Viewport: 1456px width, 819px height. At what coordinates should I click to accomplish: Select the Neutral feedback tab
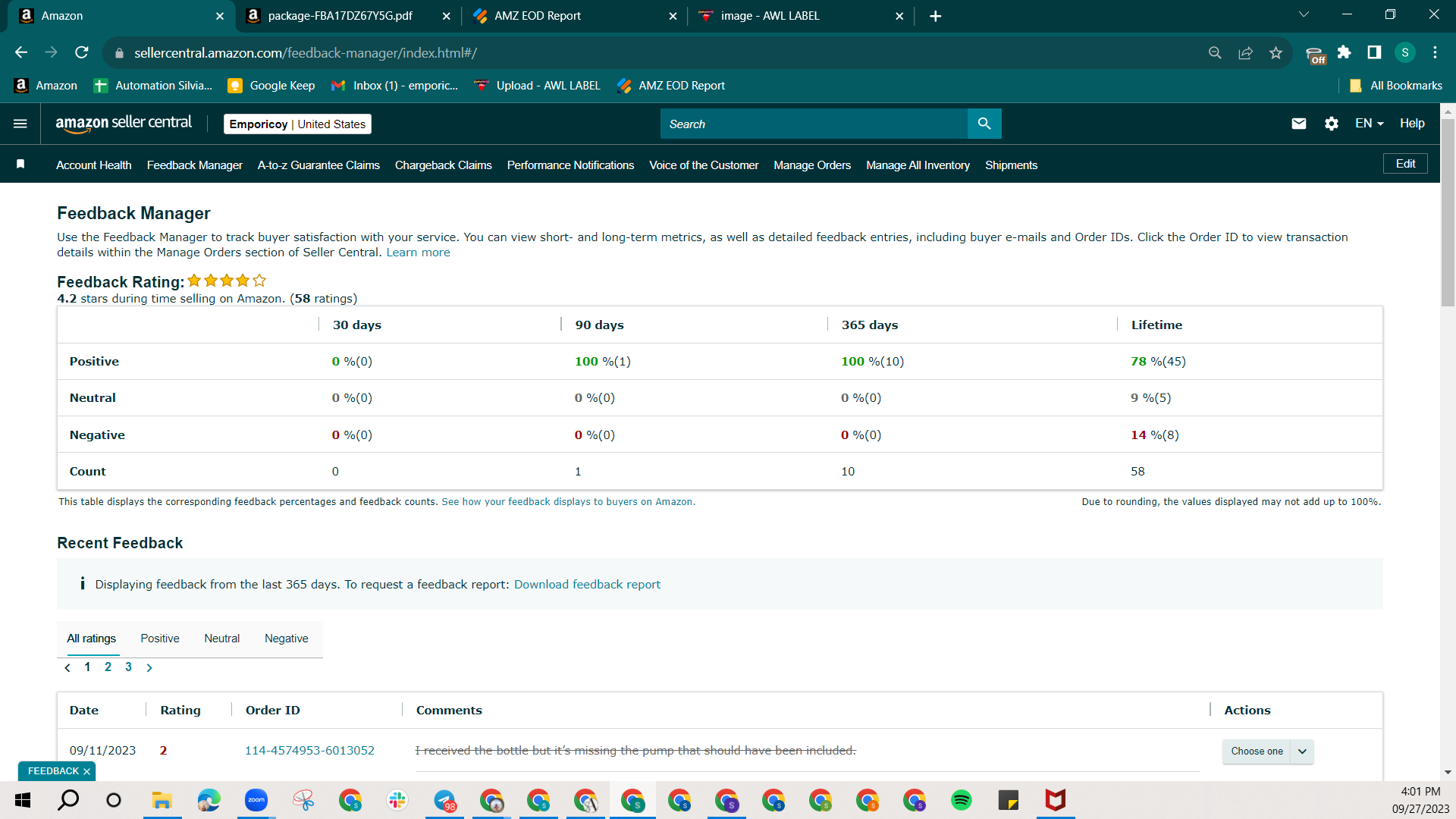point(221,639)
